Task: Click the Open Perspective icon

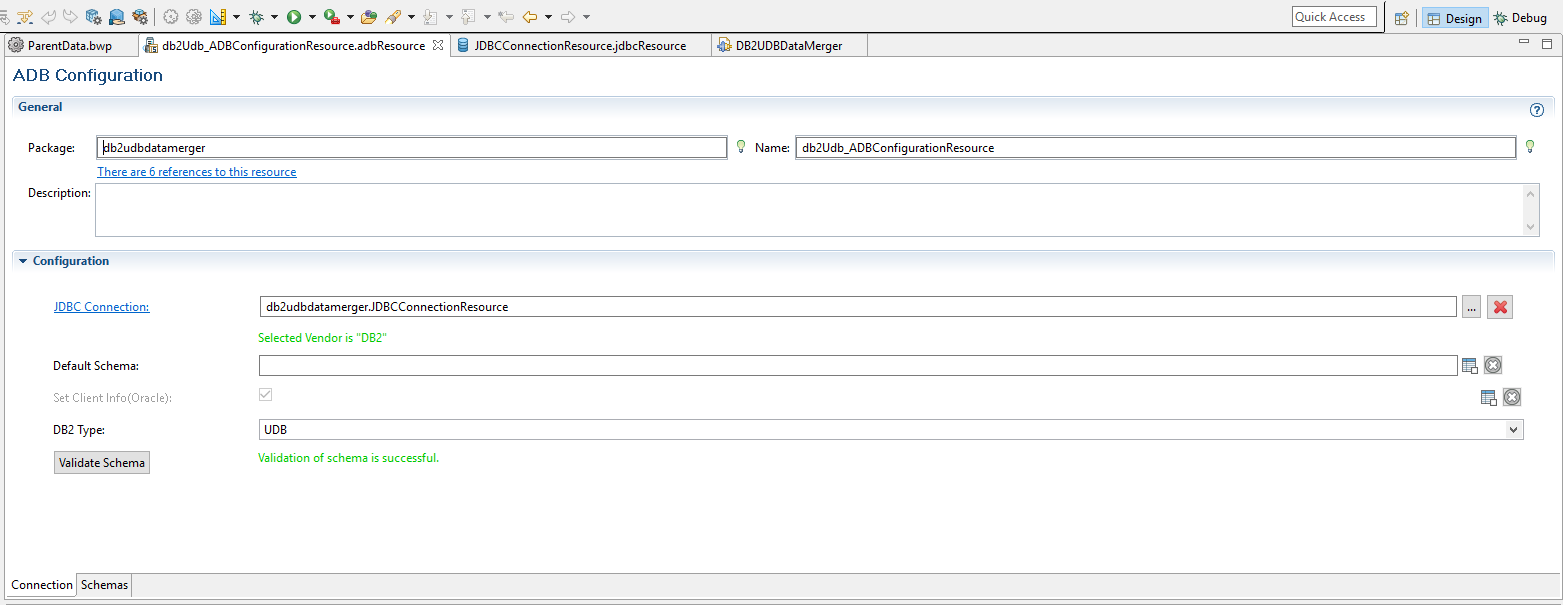Action: click(x=1402, y=18)
